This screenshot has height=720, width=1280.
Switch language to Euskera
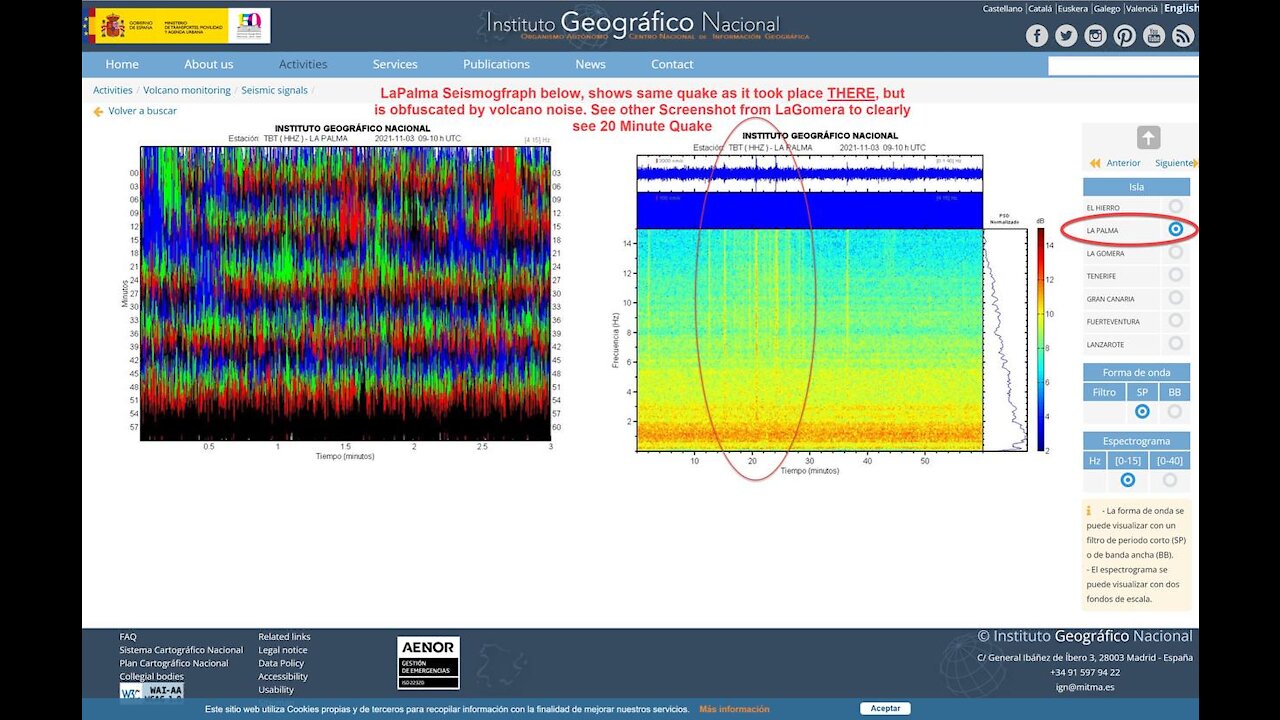(x=1073, y=9)
